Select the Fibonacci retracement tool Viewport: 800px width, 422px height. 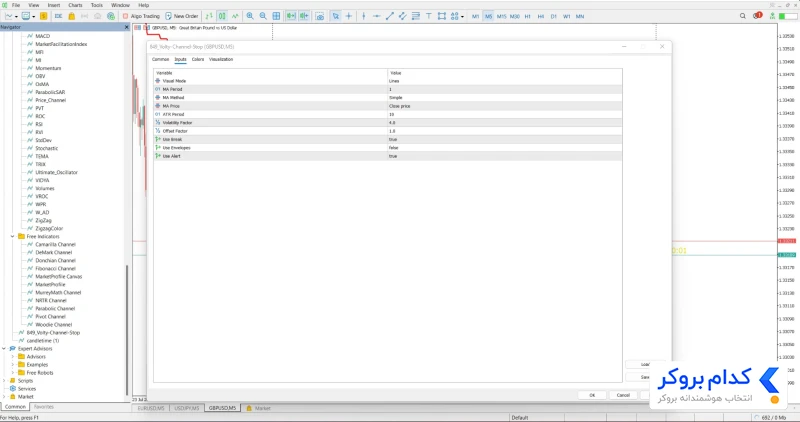pyautogui.click(x=416, y=16)
